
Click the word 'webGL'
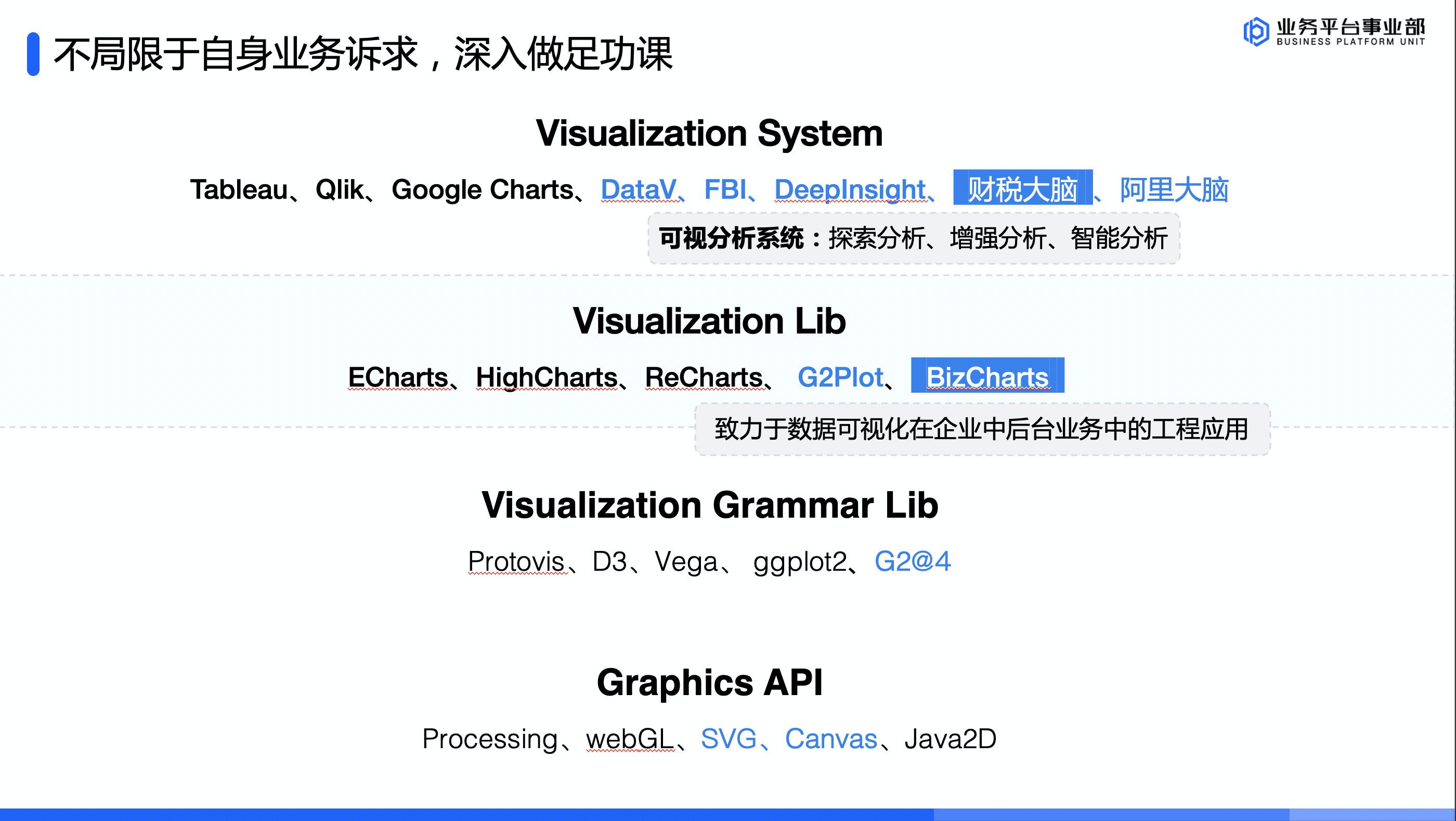[630, 739]
